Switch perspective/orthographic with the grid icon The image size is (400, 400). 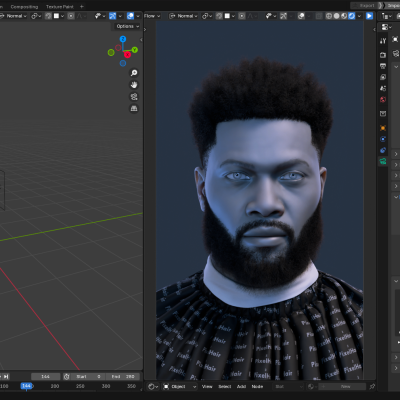[x=134, y=109]
